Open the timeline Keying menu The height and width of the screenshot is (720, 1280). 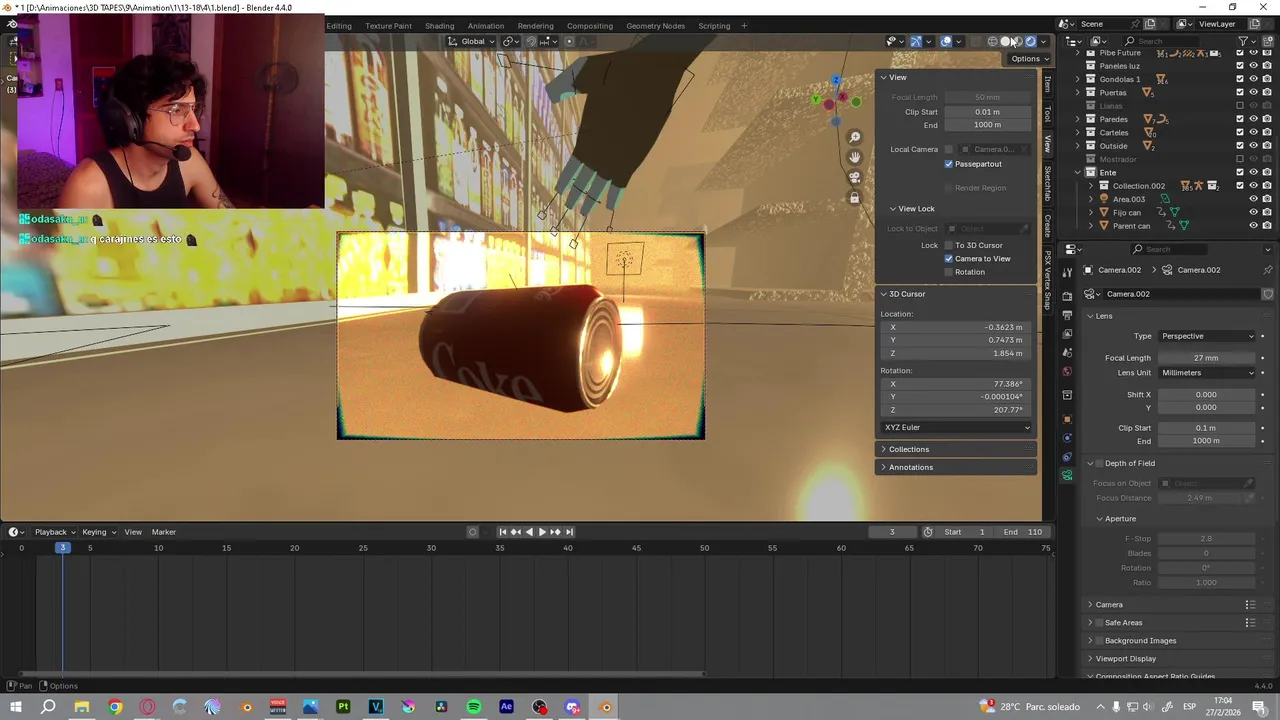[98, 532]
